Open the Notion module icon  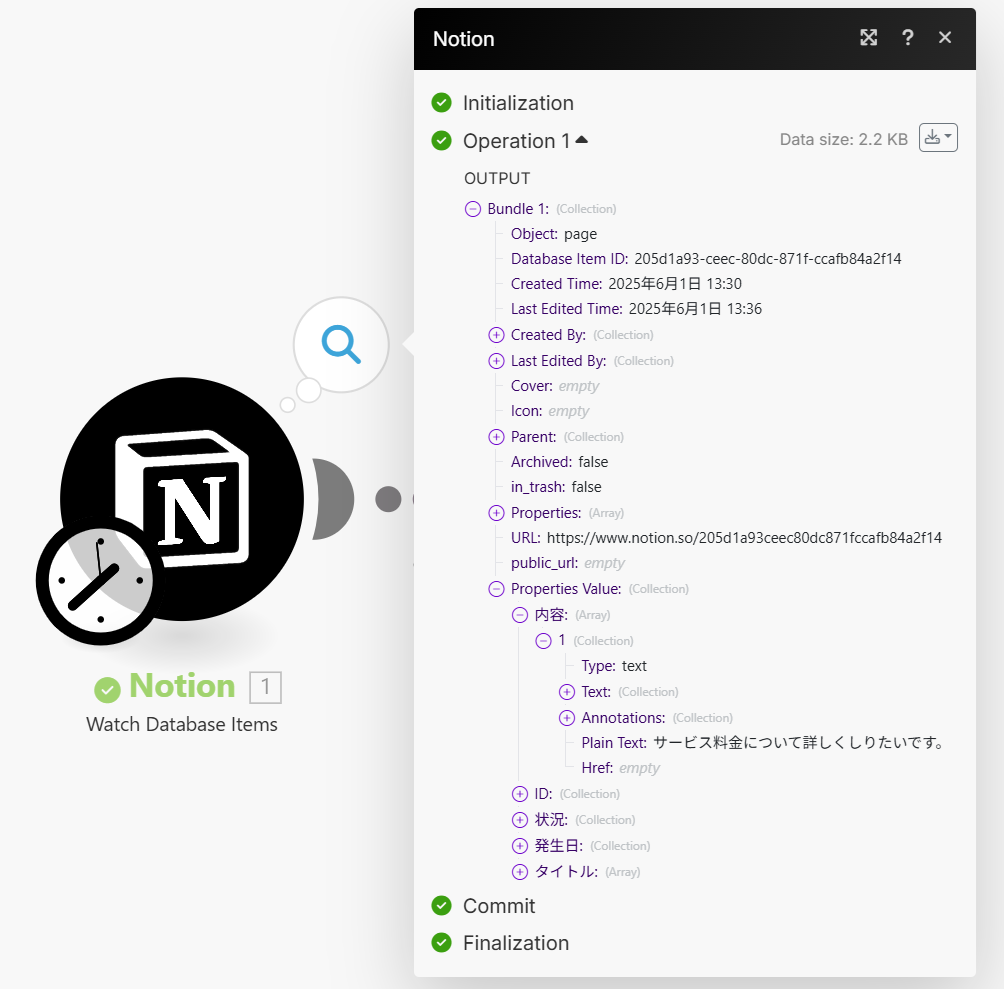(182, 499)
